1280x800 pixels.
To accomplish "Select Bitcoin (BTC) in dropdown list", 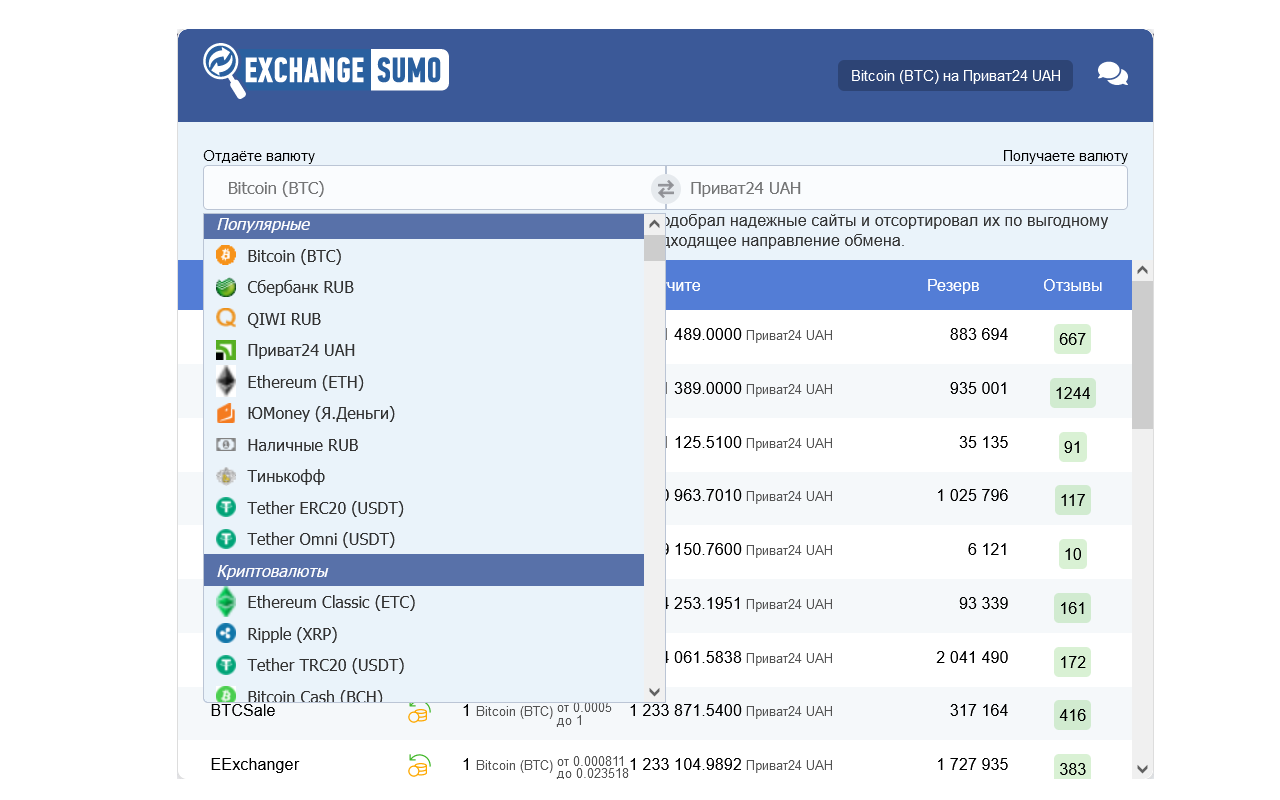I will click(424, 256).
